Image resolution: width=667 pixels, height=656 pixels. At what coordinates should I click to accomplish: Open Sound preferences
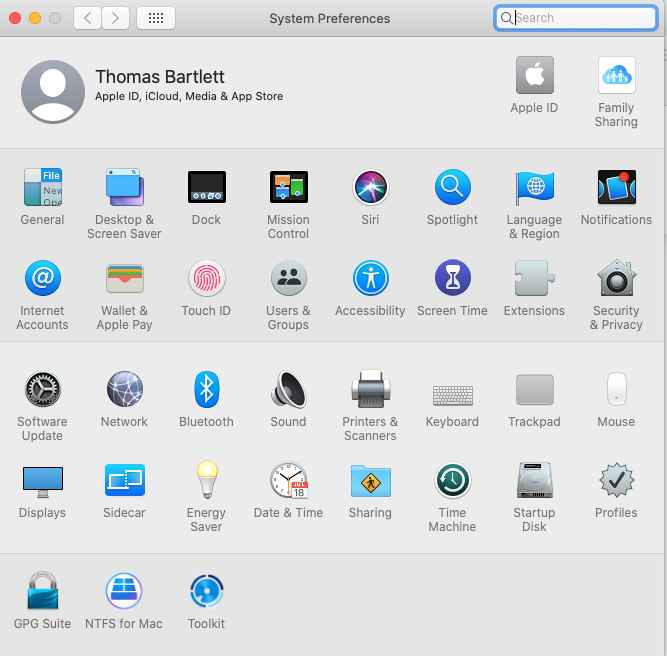tap(289, 389)
